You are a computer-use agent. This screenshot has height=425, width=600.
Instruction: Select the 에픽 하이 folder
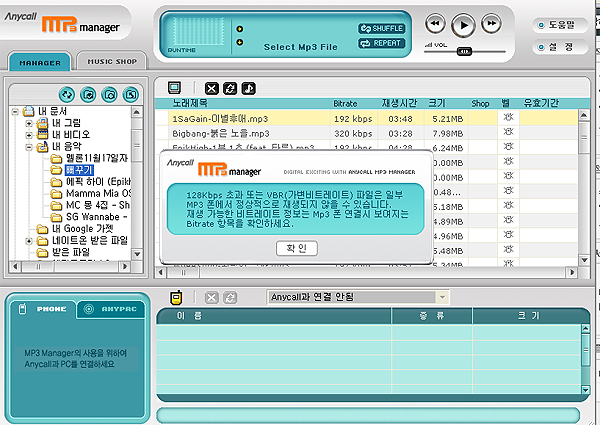pyautogui.click(x=98, y=182)
